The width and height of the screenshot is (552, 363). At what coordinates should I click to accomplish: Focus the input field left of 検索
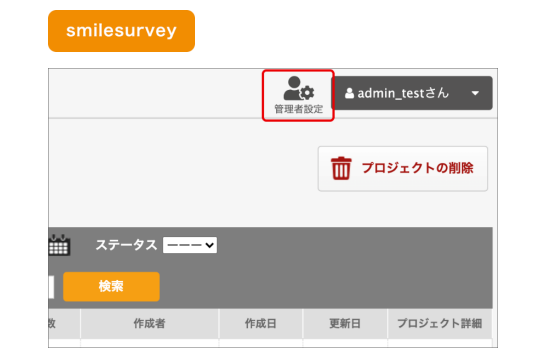[51, 287]
